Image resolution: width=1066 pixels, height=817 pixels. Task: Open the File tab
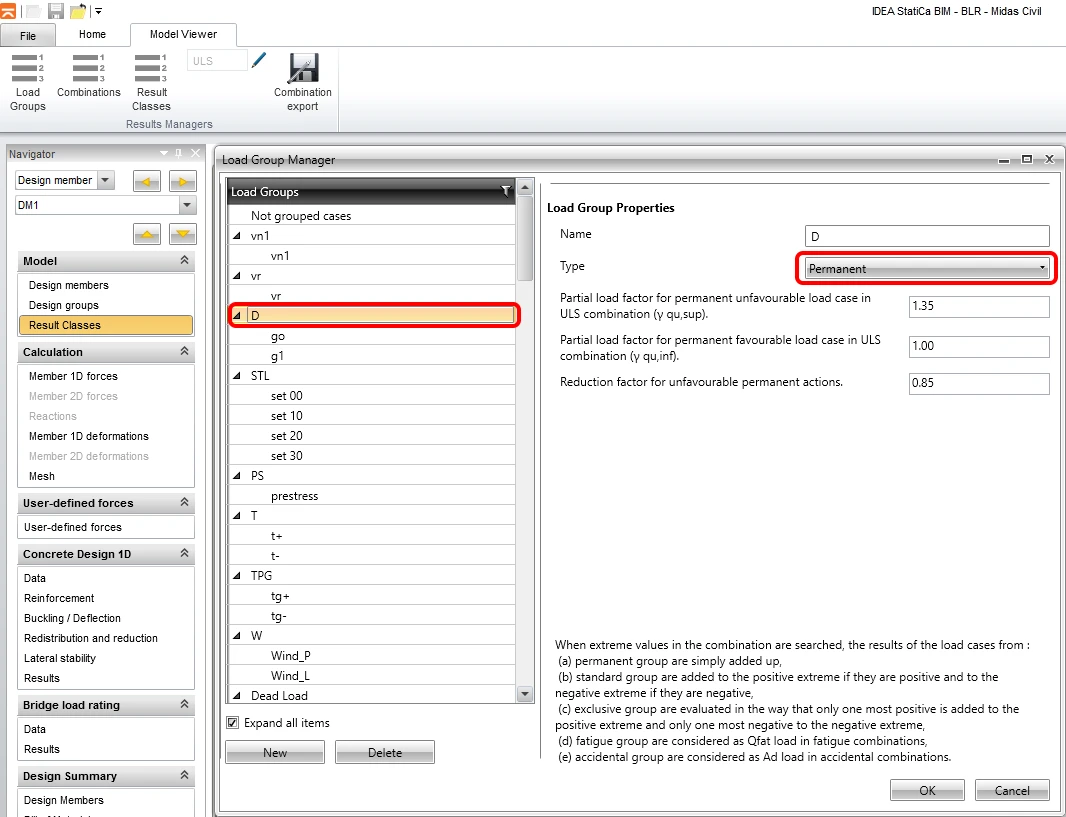[x=28, y=36]
